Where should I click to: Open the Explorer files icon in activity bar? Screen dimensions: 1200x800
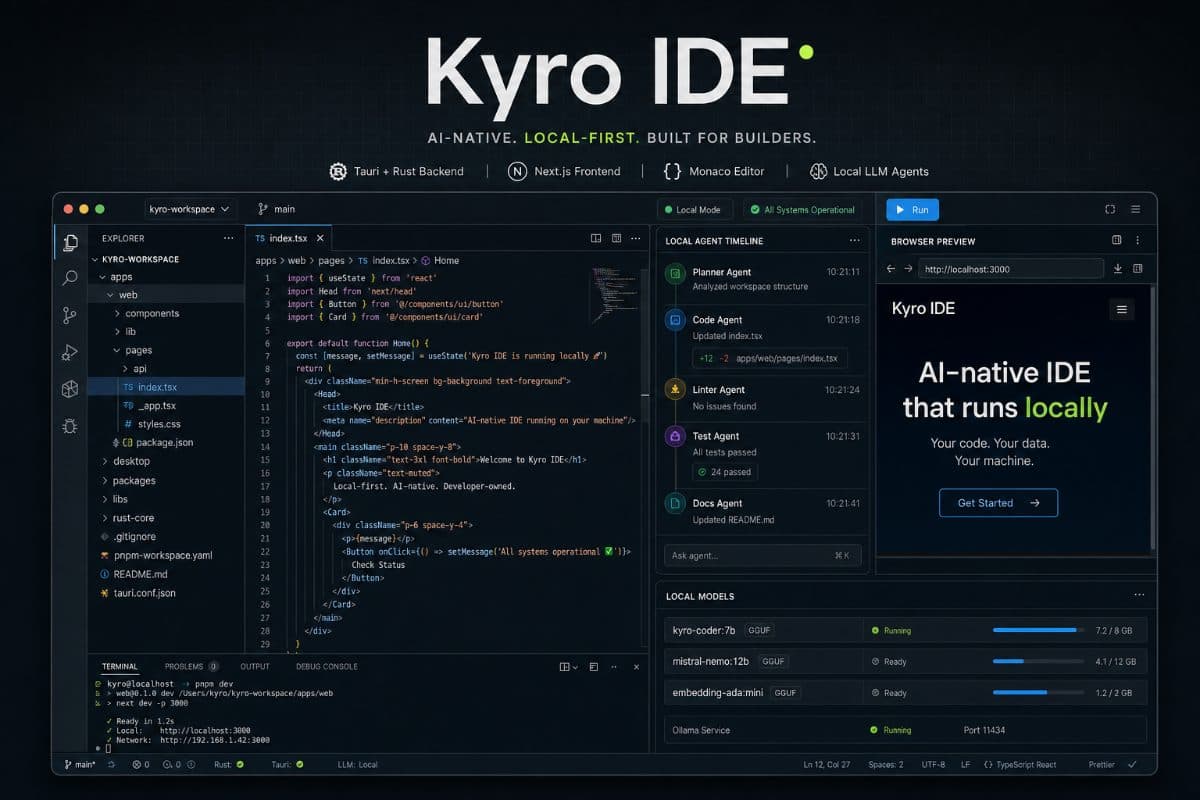coord(70,242)
